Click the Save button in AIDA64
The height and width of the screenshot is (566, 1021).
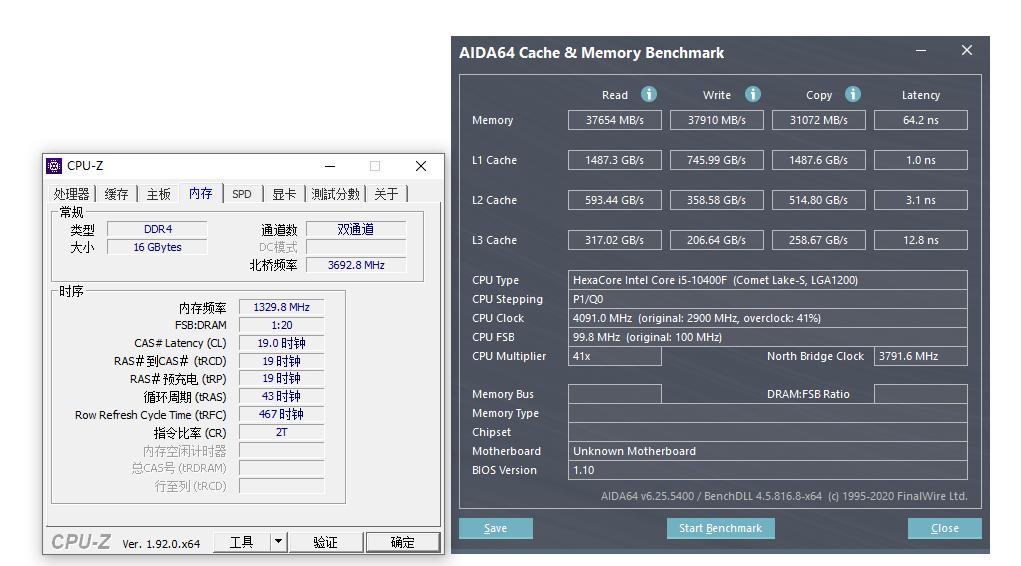point(496,528)
